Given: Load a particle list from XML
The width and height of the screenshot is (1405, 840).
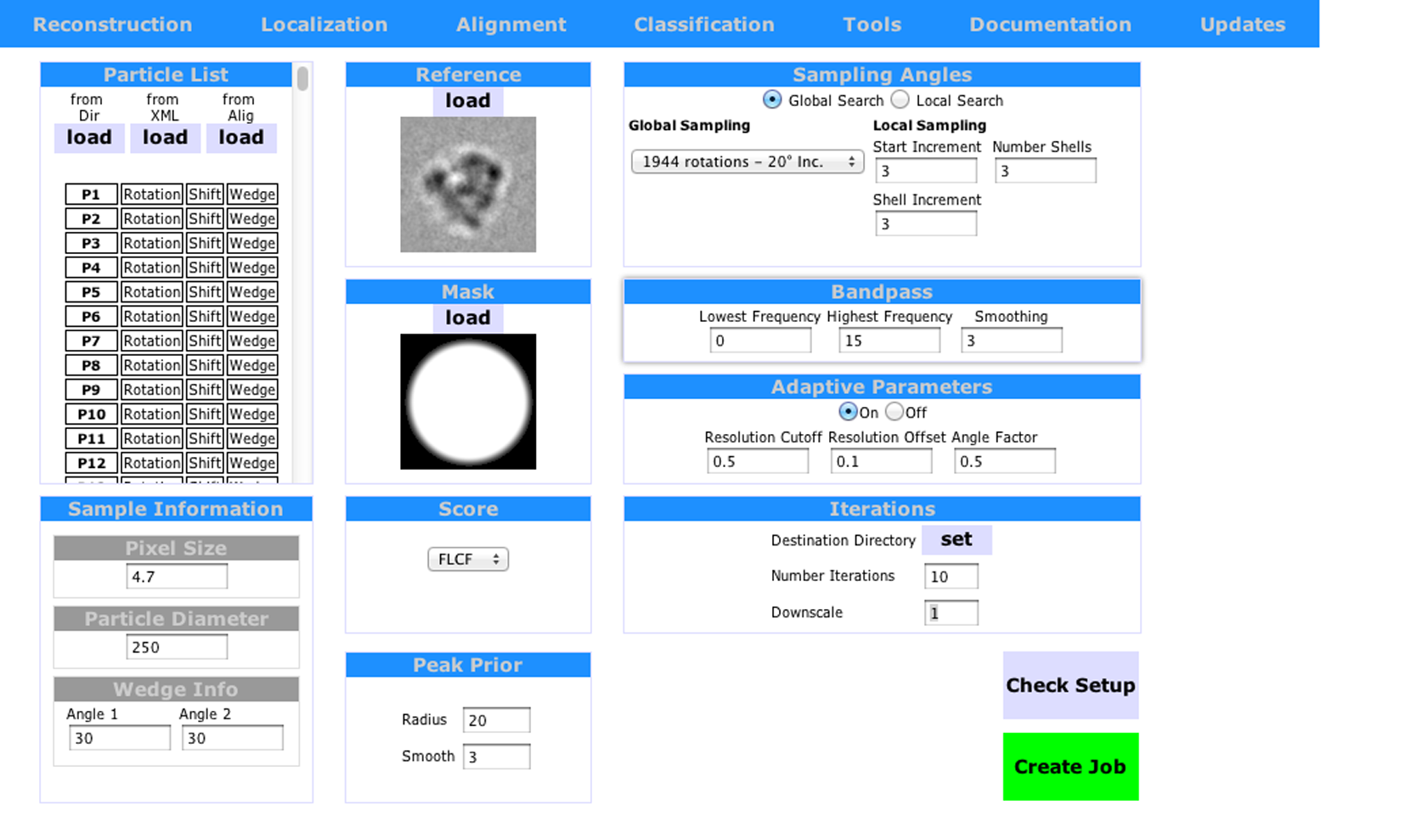Looking at the screenshot, I should (x=164, y=137).
